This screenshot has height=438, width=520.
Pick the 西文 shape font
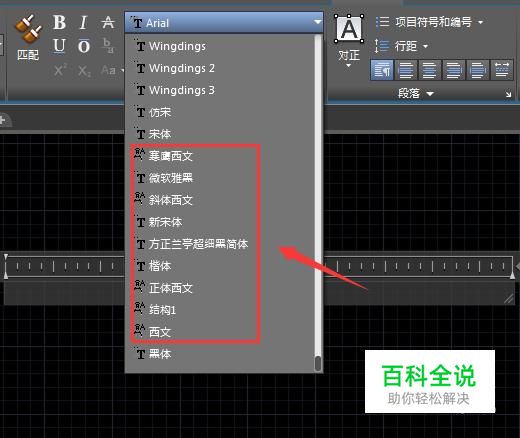(x=220, y=332)
